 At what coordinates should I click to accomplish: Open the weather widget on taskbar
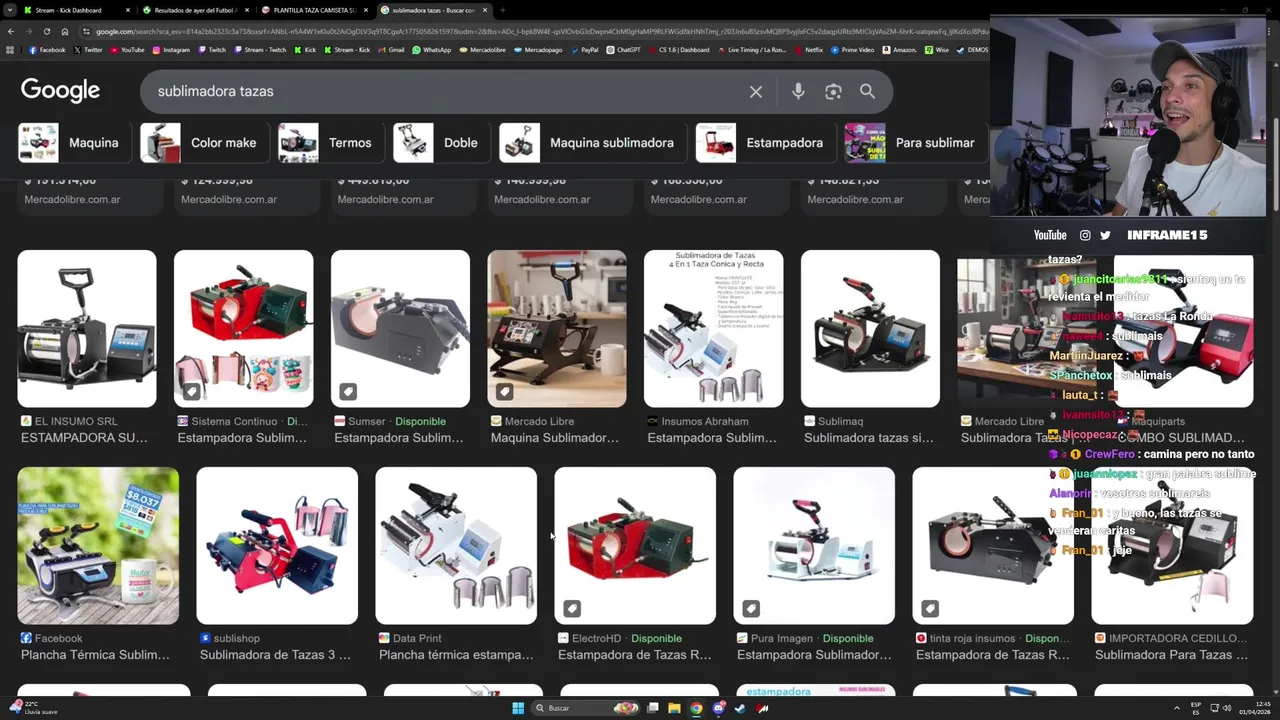(33, 708)
